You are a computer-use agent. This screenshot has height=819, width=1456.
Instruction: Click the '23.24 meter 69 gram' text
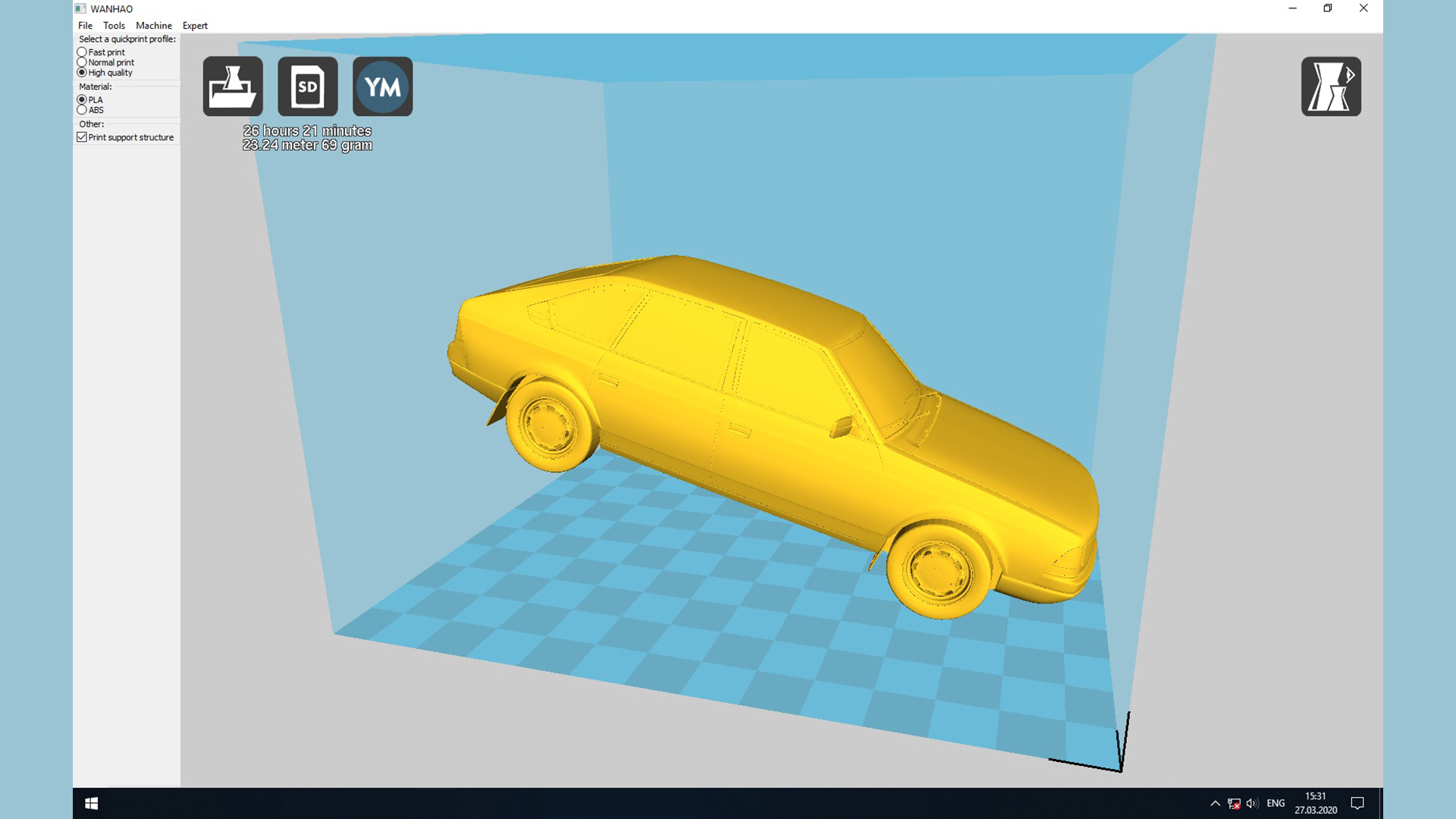[x=307, y=145]
